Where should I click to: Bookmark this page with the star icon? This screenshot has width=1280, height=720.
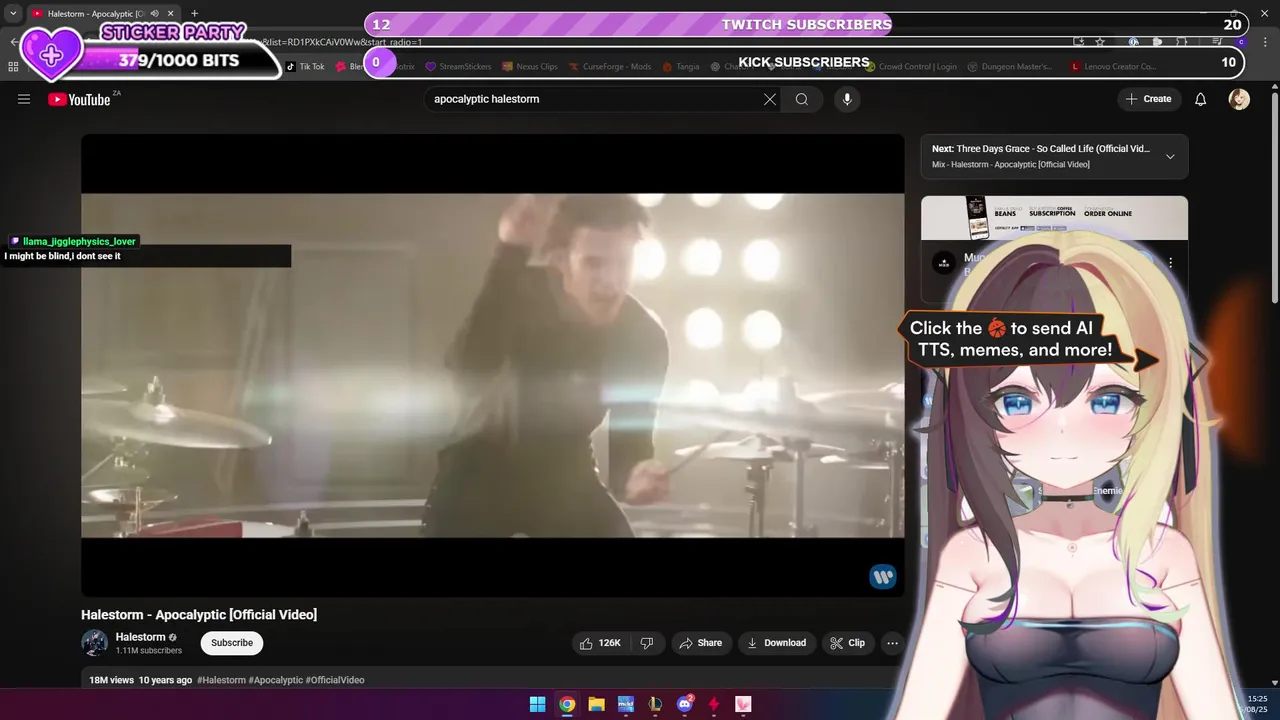point(1100,42)
